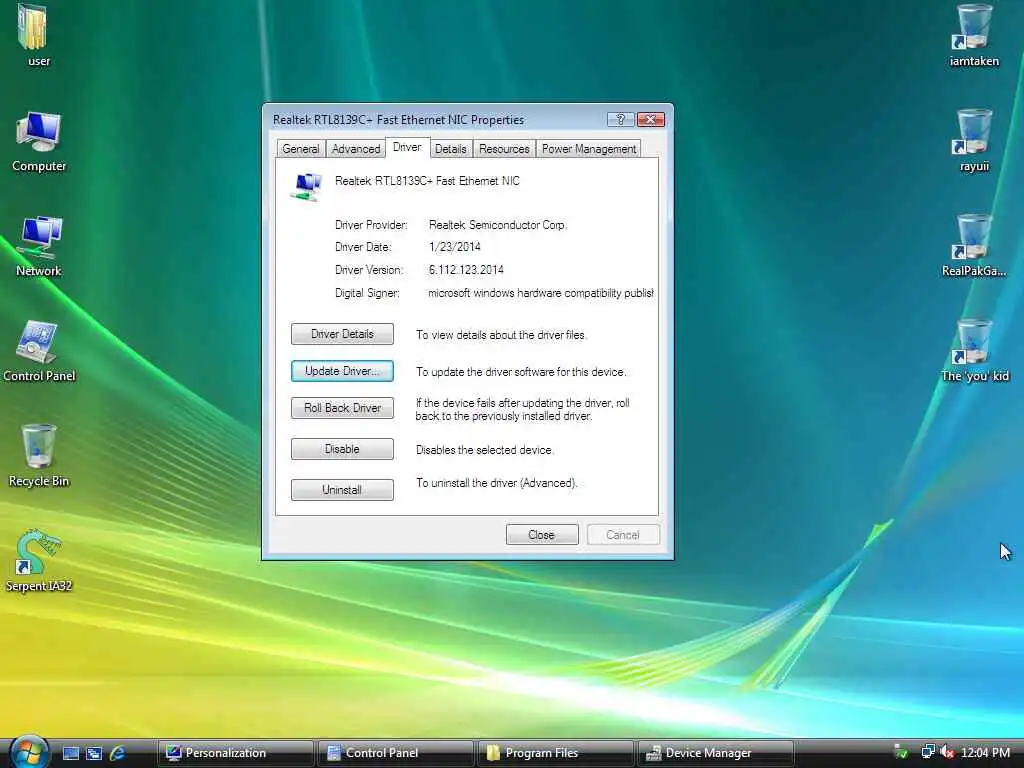The width and height of the screenshot is (1024, 768).
Task: Switch to the Power Management tab
Action: [x=588, y=149]
